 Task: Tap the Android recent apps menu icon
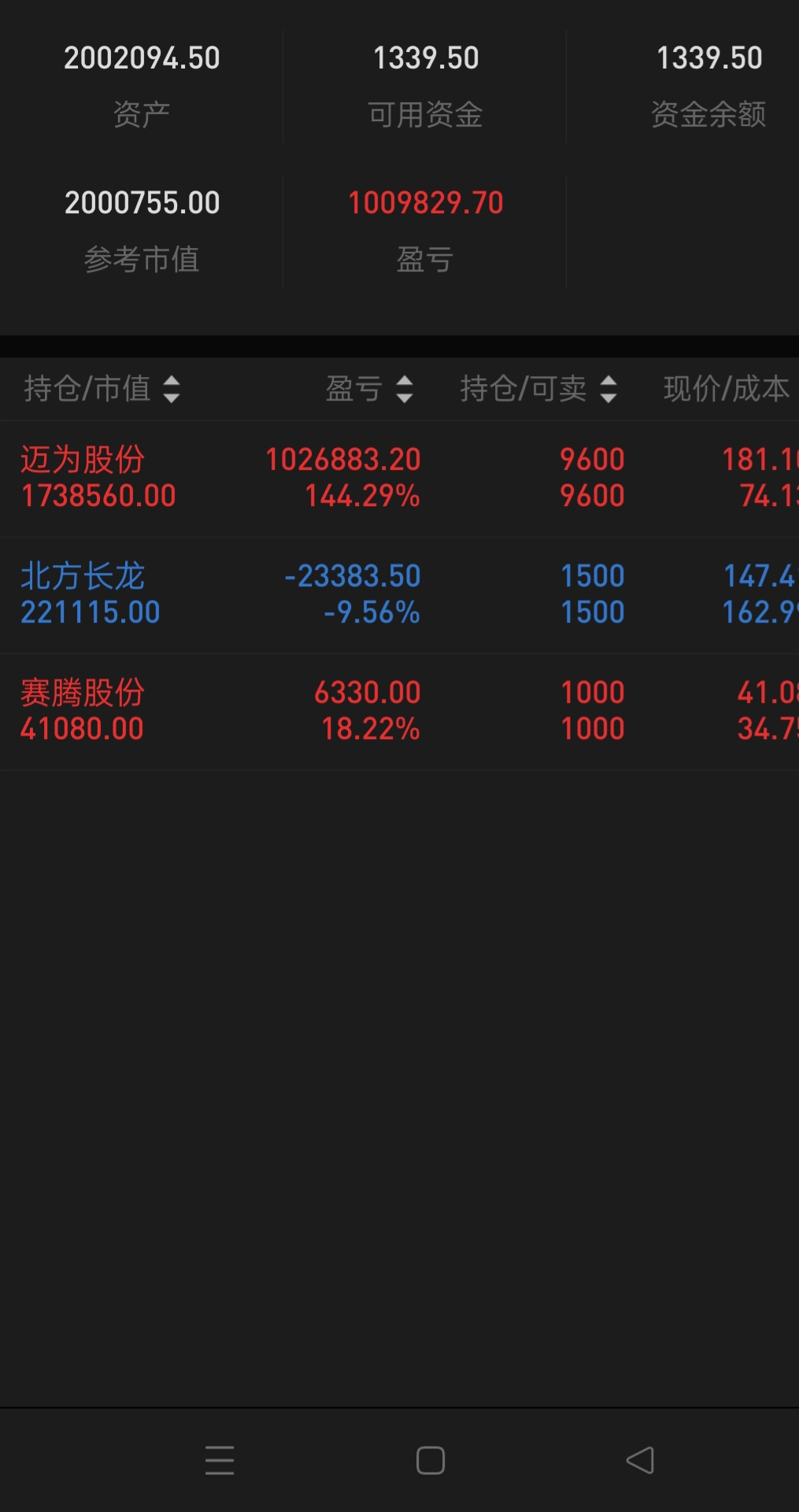220,1460
